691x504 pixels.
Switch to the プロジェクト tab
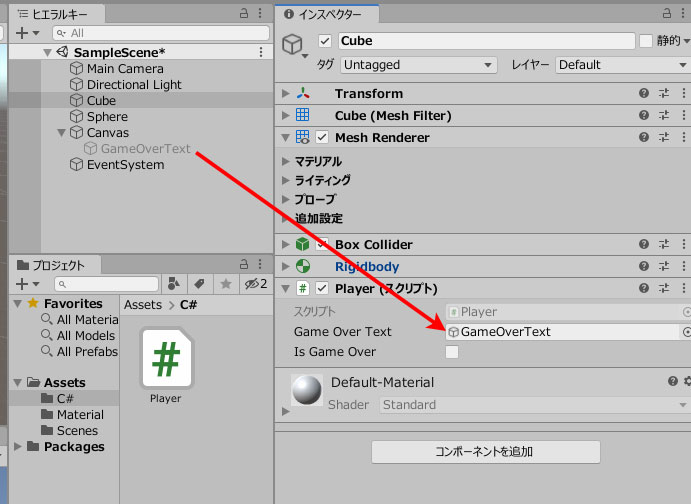(x=55, y=265)
